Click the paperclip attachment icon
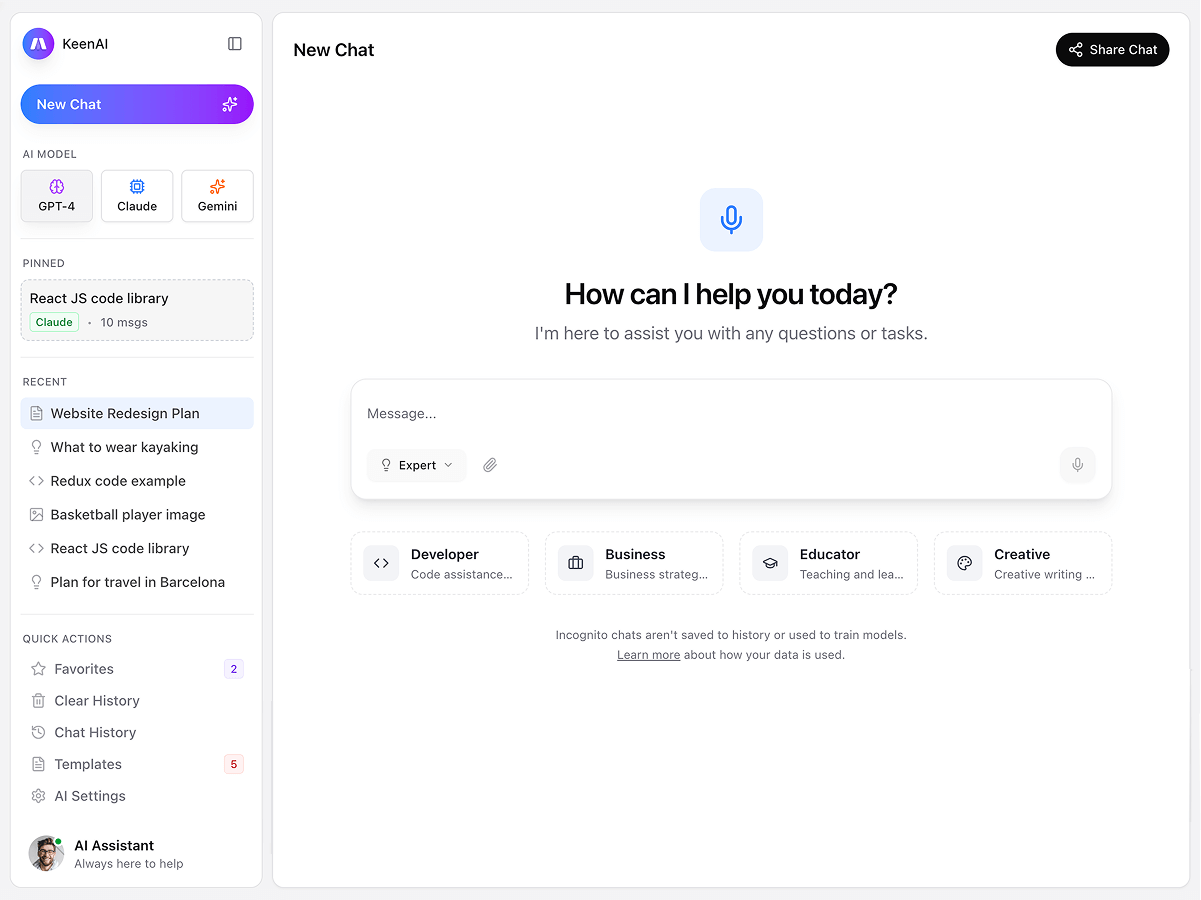The width and height of the screenshot is (1201, 900). click(x=490, y=465)
